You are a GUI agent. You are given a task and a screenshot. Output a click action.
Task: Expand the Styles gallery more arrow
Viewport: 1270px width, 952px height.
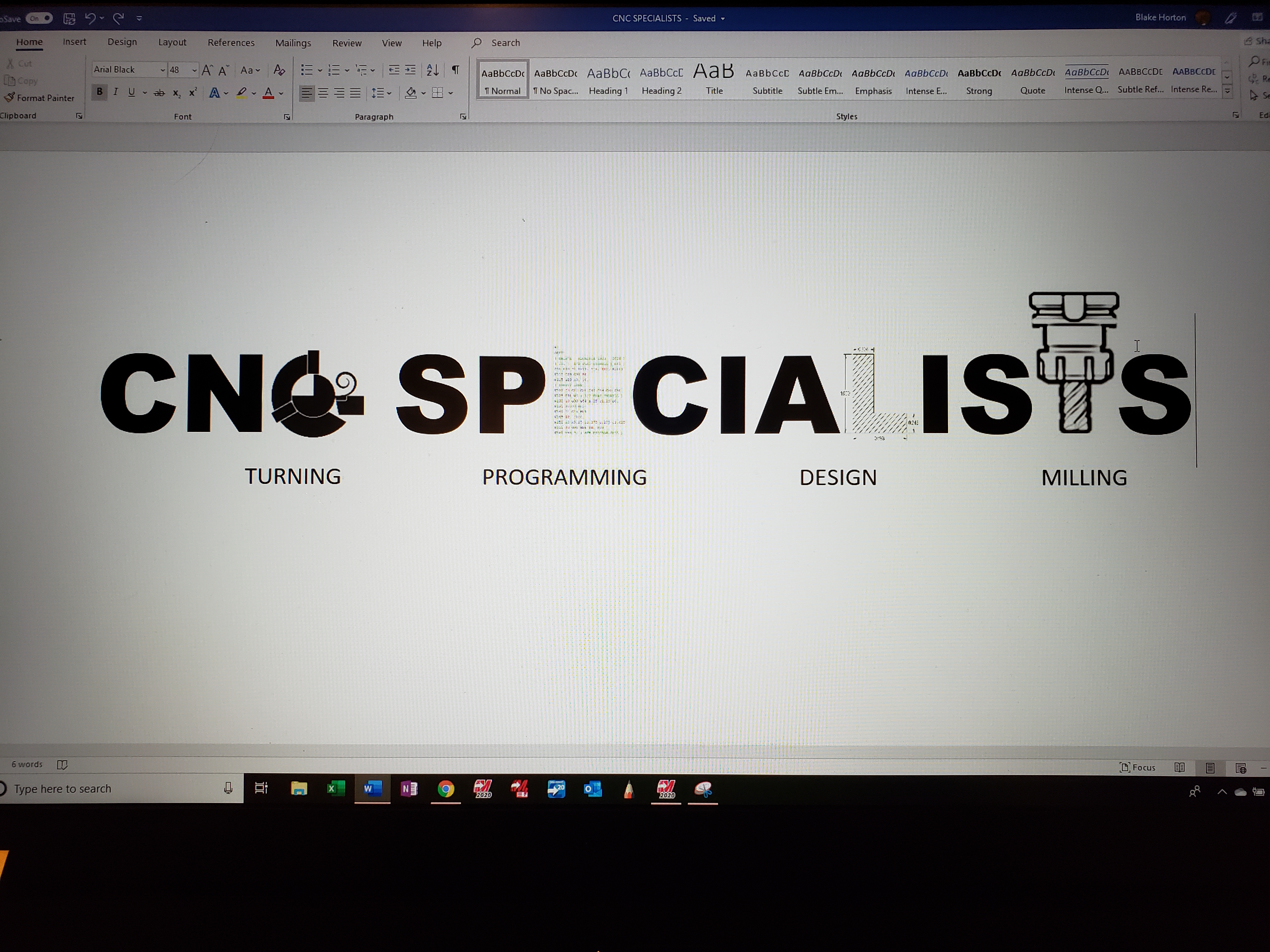coord(1227,91)
